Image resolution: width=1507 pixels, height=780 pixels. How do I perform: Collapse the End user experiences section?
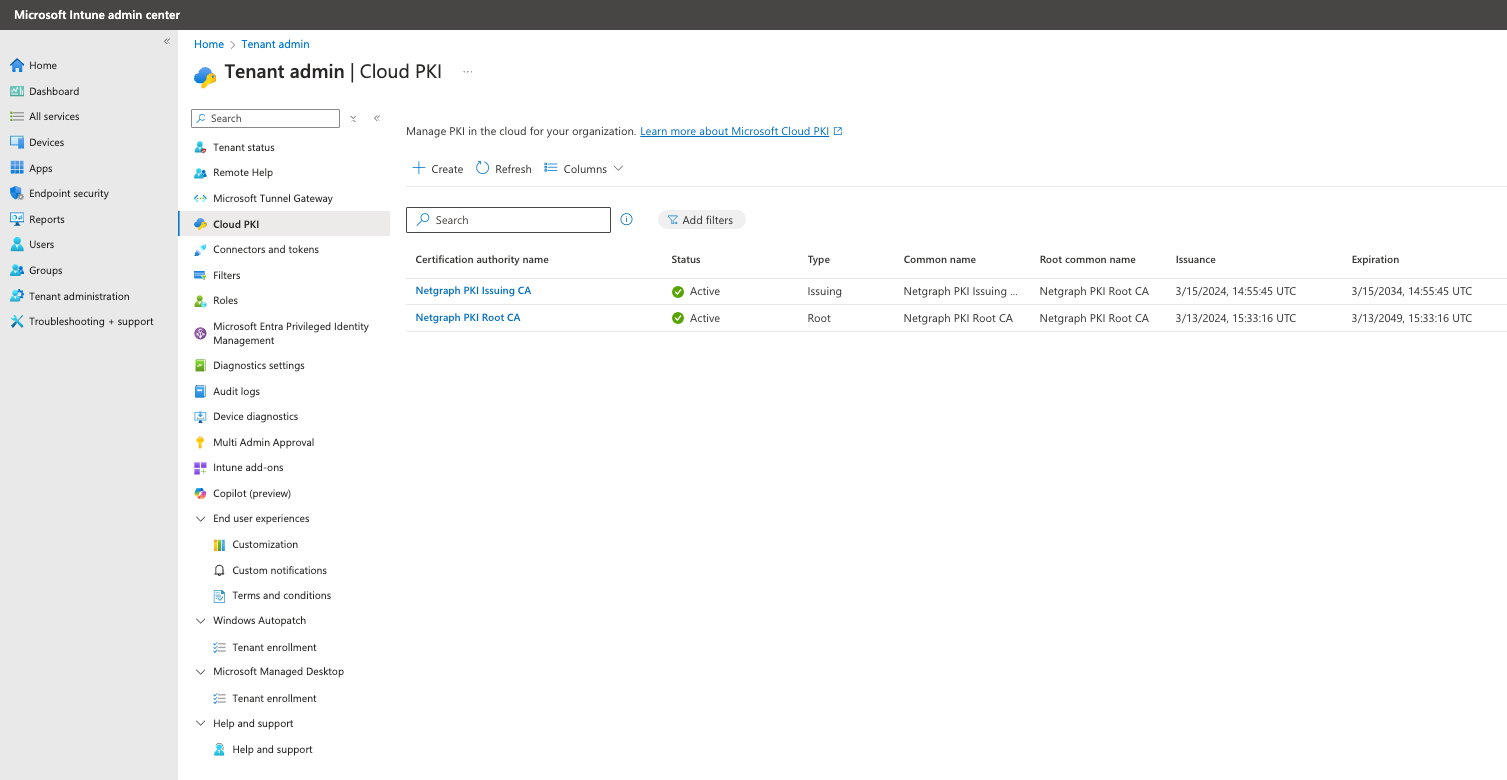click(201, 519)
